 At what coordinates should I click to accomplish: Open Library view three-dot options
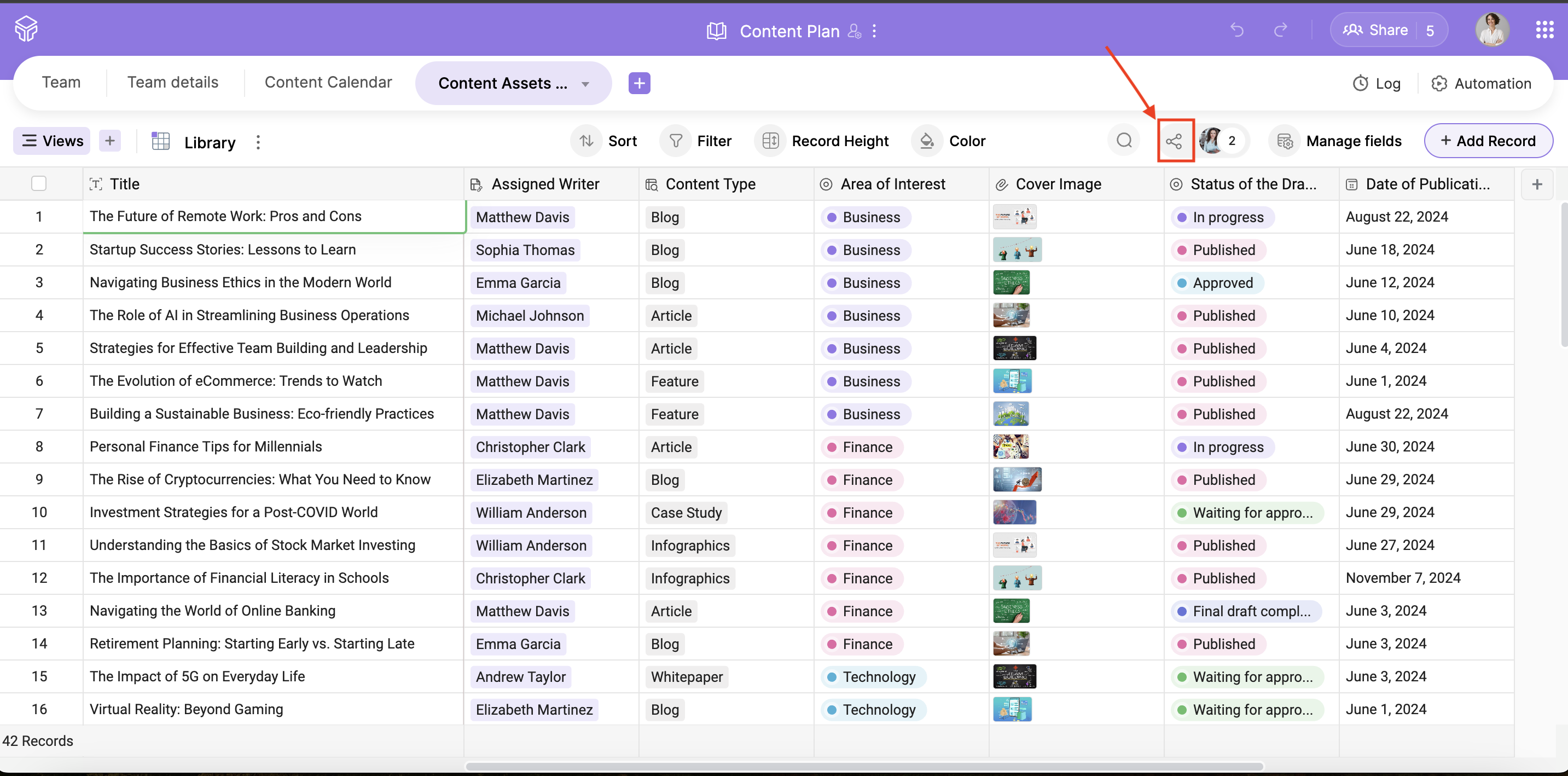click(258, 142)
